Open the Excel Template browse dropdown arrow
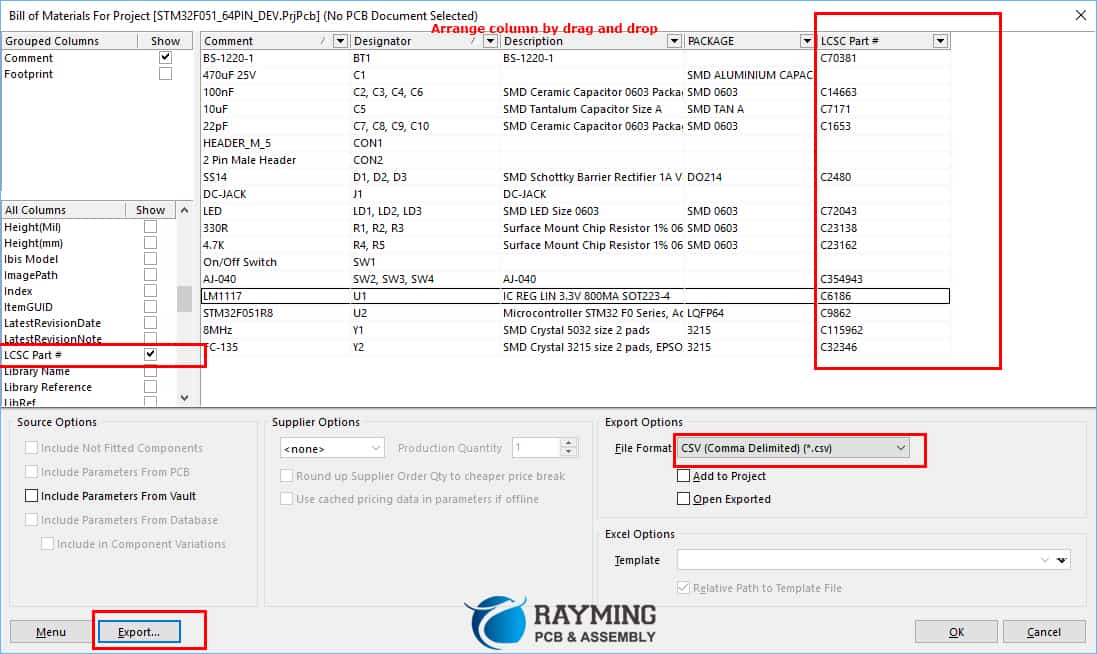This screenshot has width=1097, height=654. (x=1061, y=560)
